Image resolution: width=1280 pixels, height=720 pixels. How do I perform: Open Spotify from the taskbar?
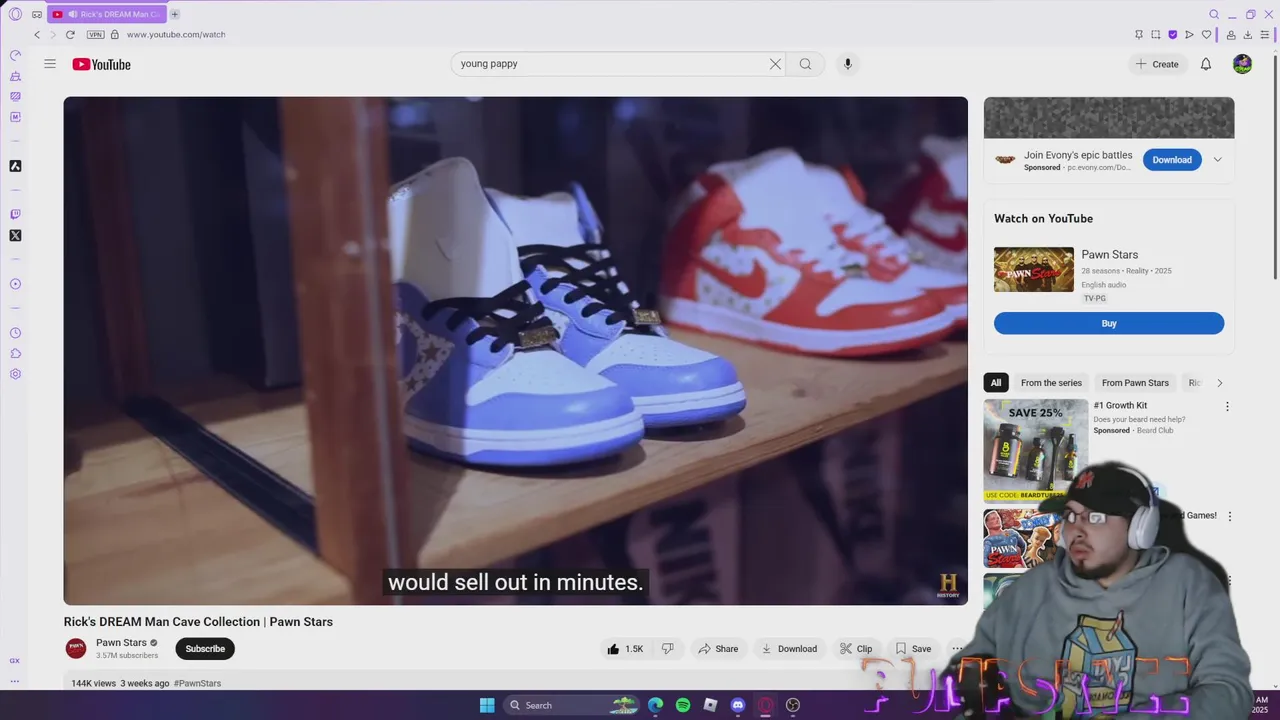683,705
